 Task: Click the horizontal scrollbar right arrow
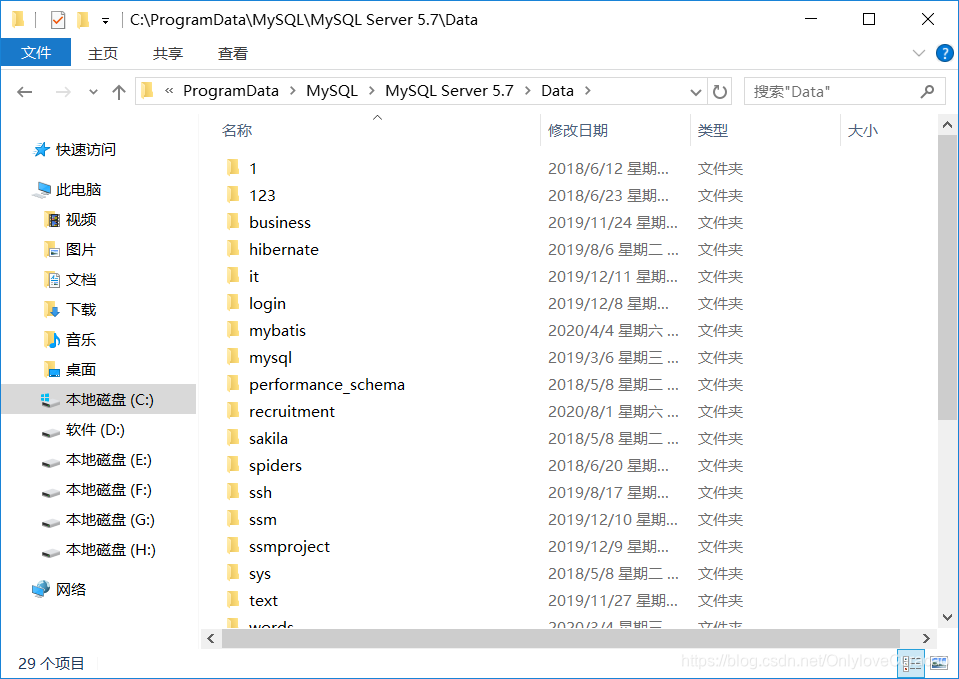point(925,639)
